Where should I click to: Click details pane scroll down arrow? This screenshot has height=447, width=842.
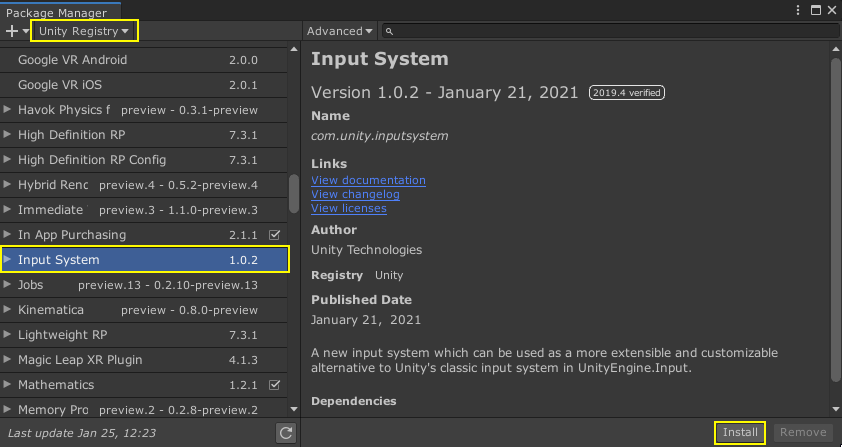point(836,409)
